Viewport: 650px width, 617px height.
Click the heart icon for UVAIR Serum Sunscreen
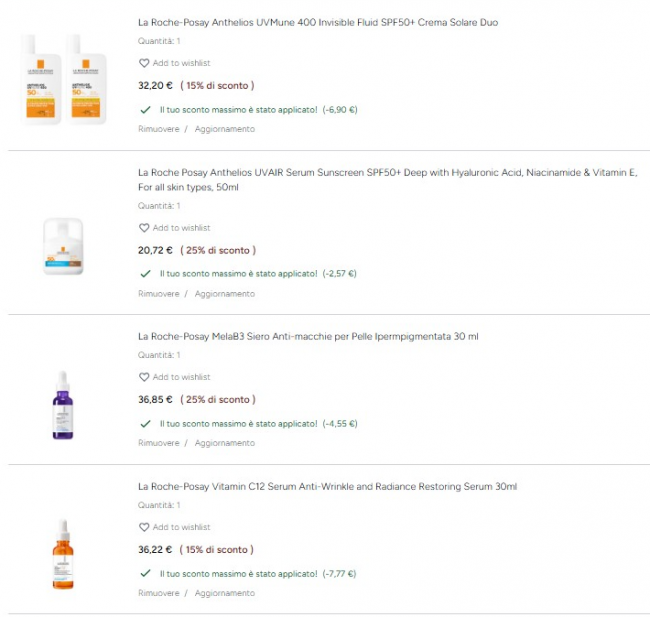tap(144, 228)
